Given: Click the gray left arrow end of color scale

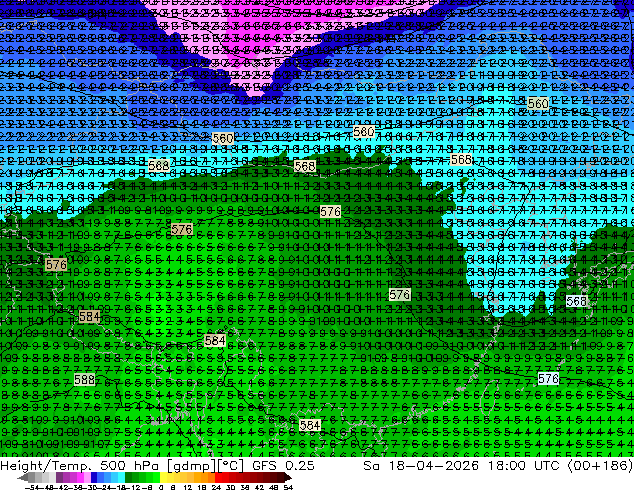Looking at the screenshot, I should (x=23, y=477).
